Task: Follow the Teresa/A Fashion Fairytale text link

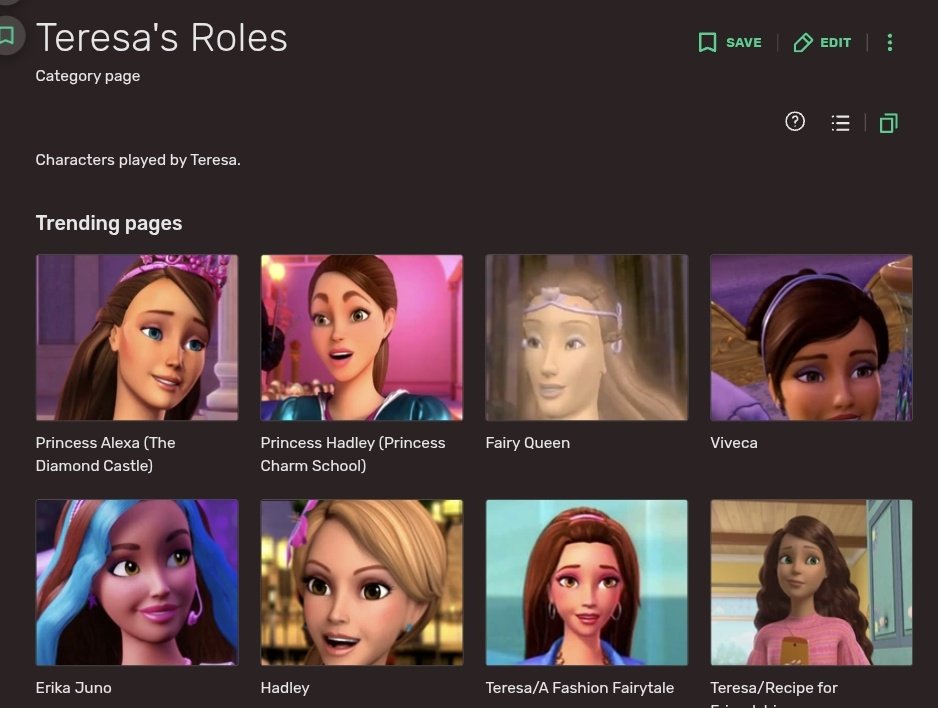Action: [x=580, y=688]
